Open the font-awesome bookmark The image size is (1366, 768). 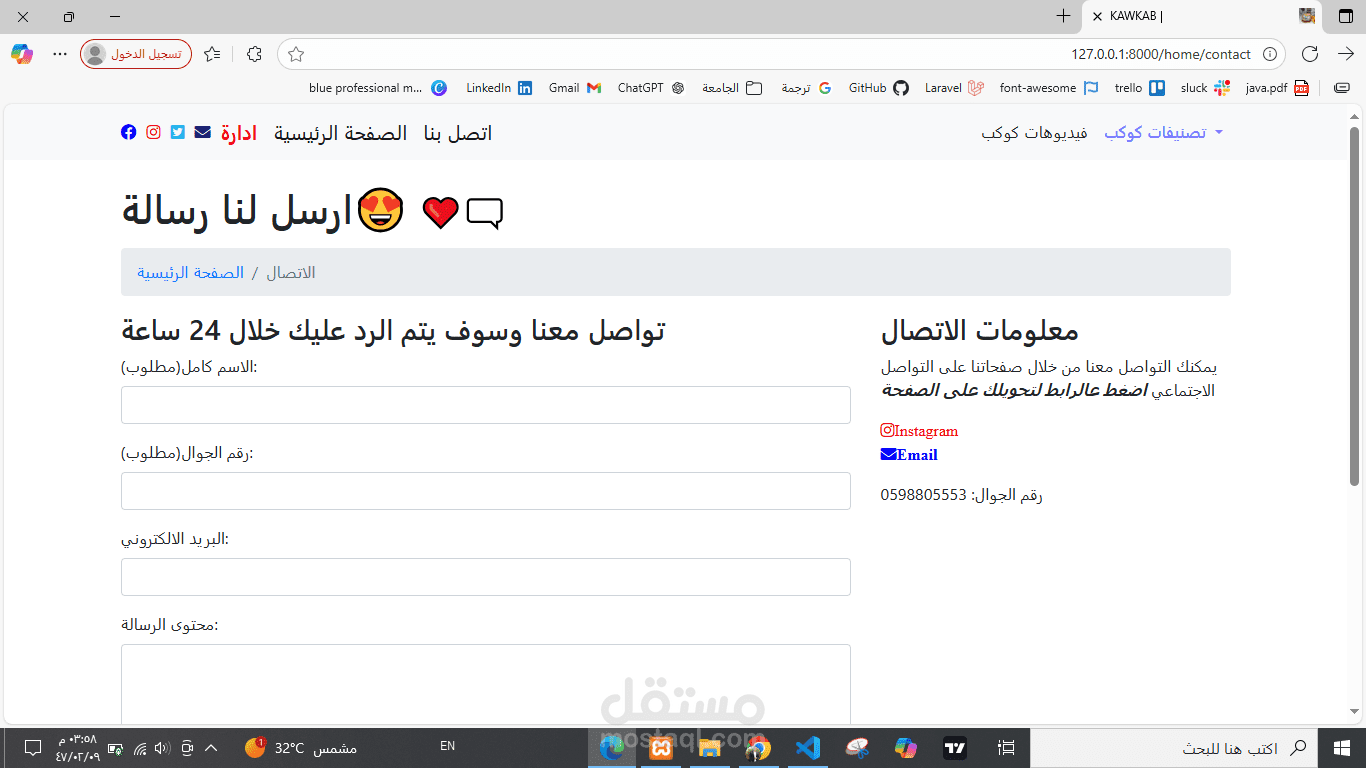(1049, 88)
